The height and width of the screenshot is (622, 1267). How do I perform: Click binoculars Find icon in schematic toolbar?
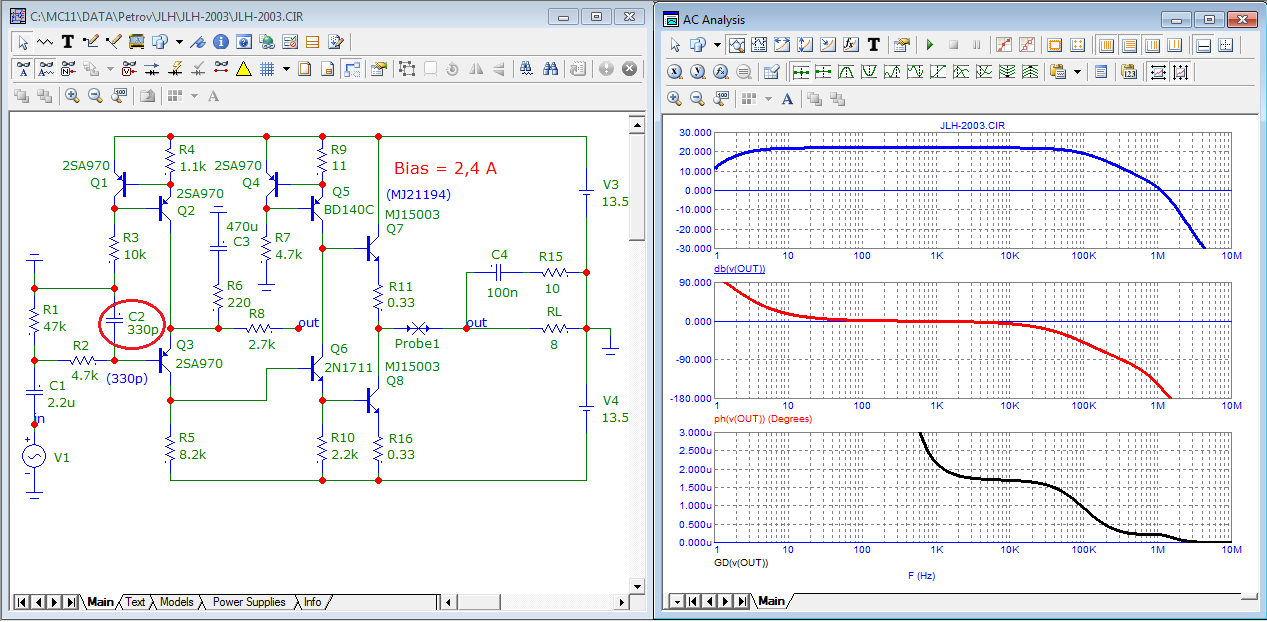(550, 69)
